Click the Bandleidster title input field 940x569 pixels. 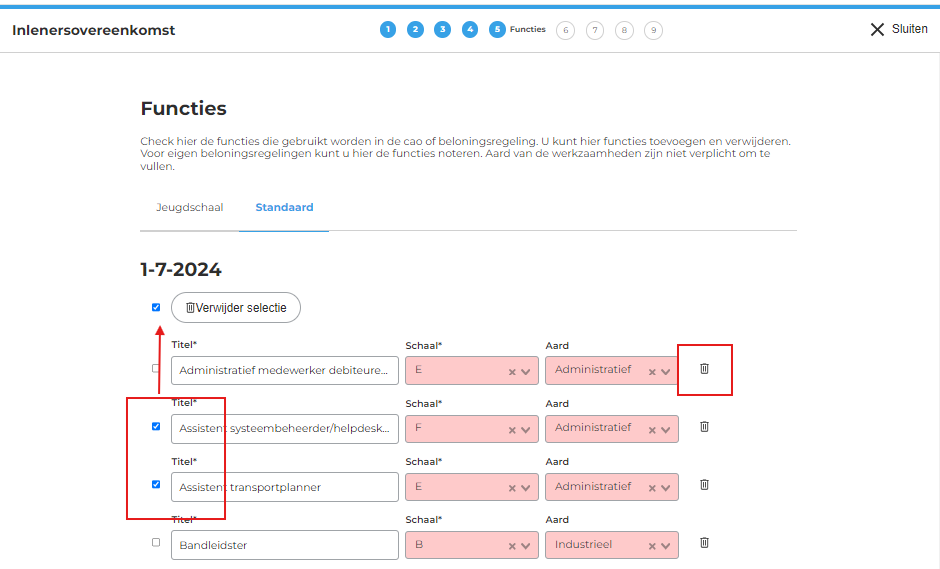(285, 545)
